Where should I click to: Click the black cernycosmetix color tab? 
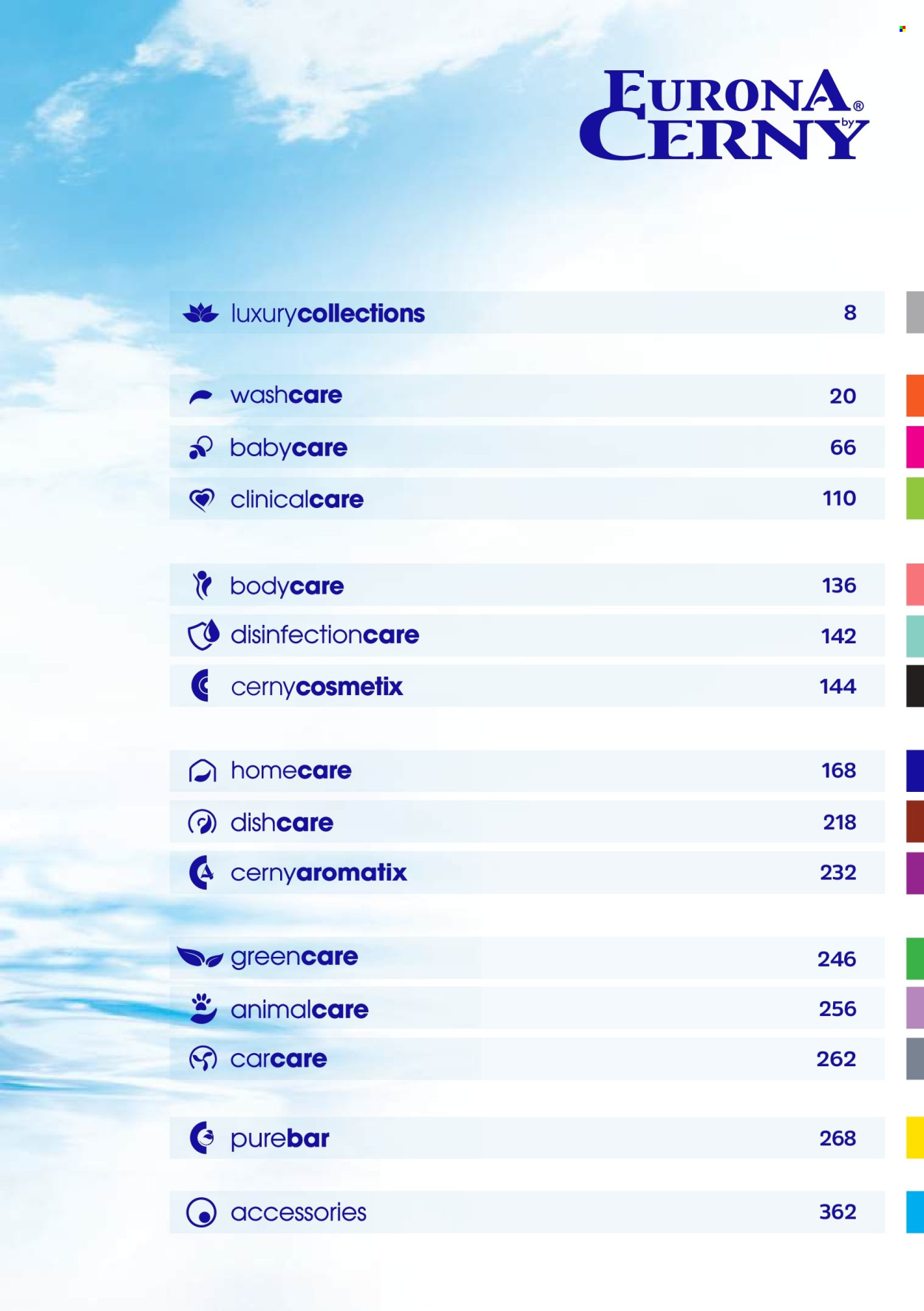[x=915, y=686]
